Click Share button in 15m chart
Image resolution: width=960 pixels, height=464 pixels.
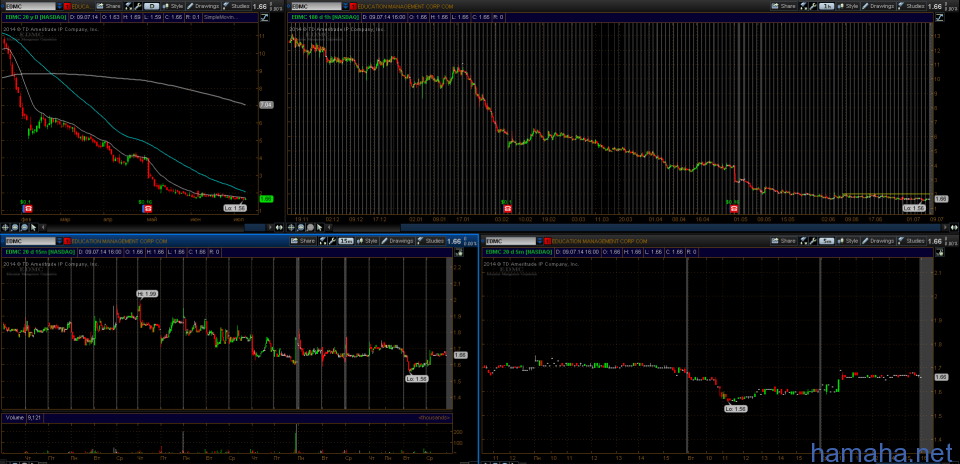[x=304, y=241]
